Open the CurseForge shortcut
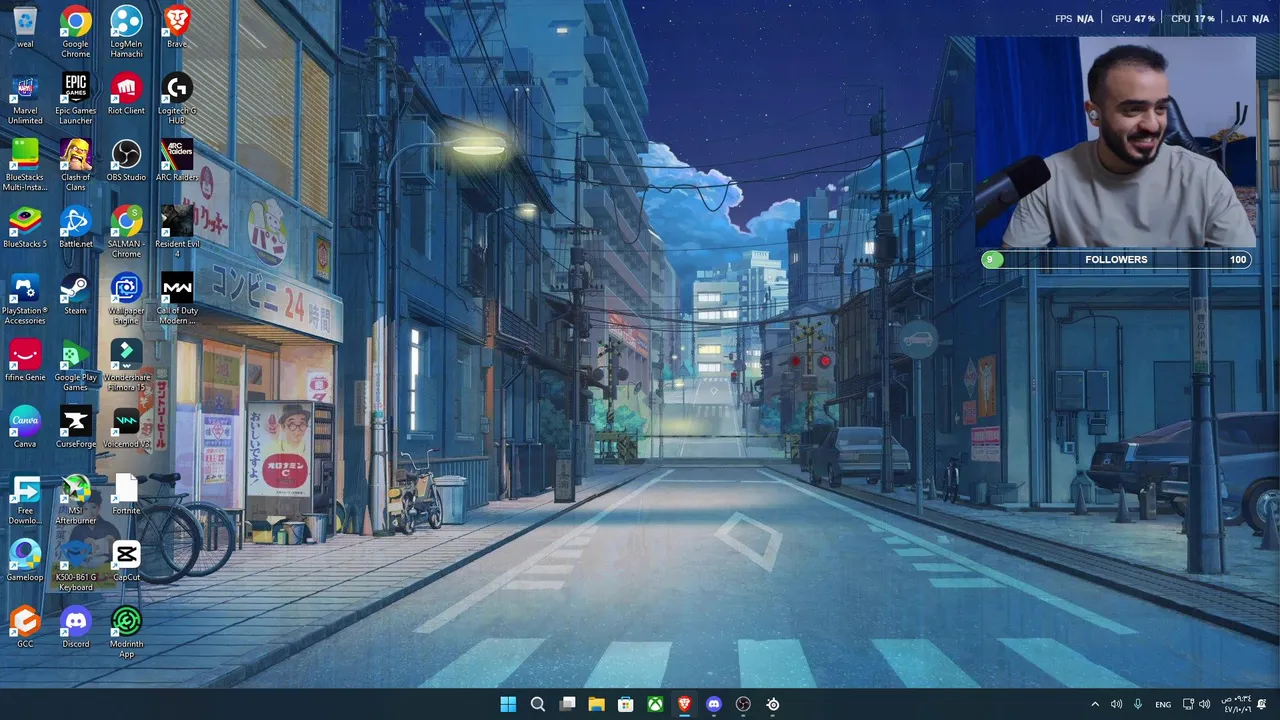The image size is (1280, 720). [x=76, y=427]
